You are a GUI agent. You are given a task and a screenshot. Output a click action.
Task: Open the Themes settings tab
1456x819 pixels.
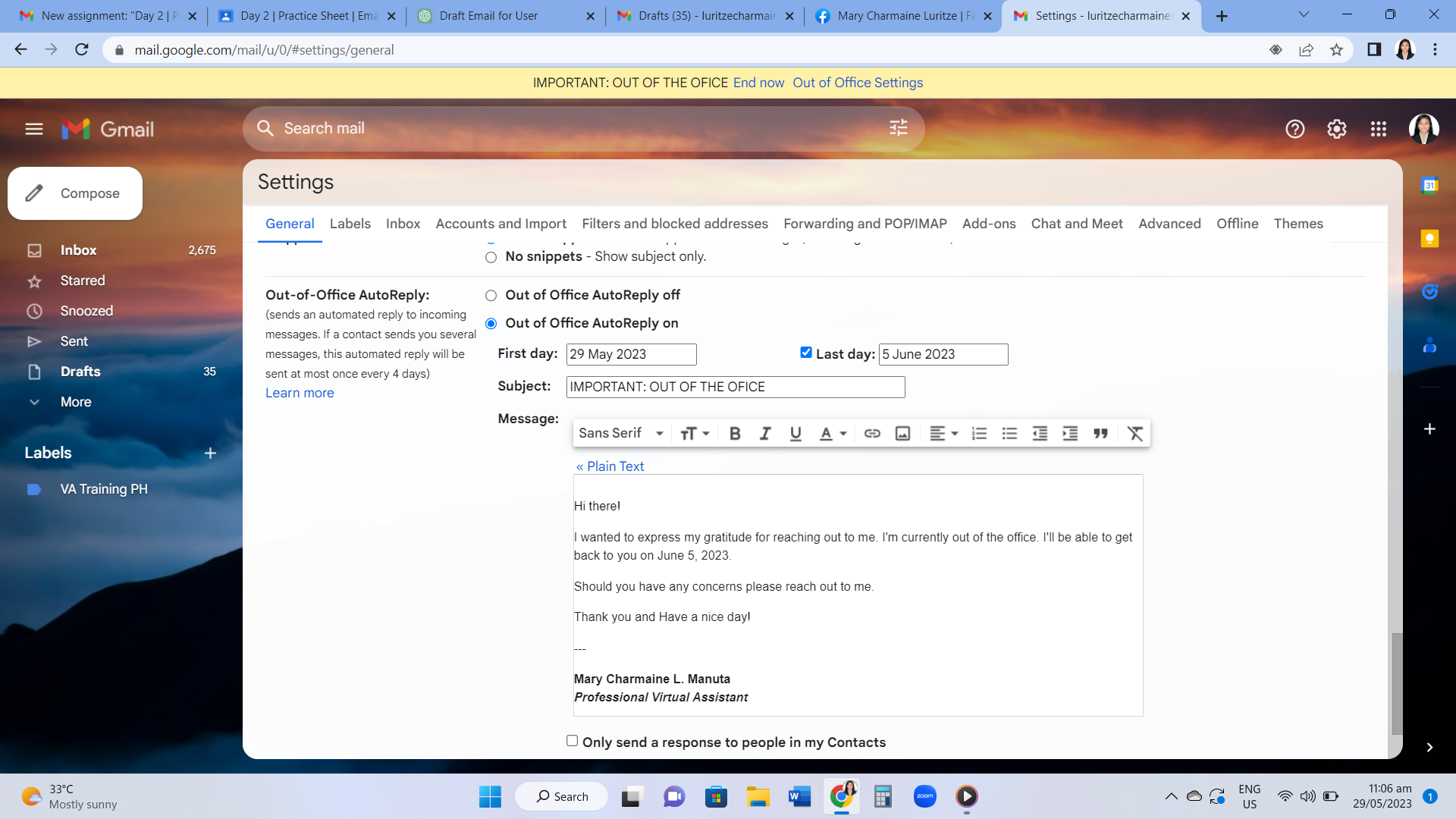coord(1298,224)
